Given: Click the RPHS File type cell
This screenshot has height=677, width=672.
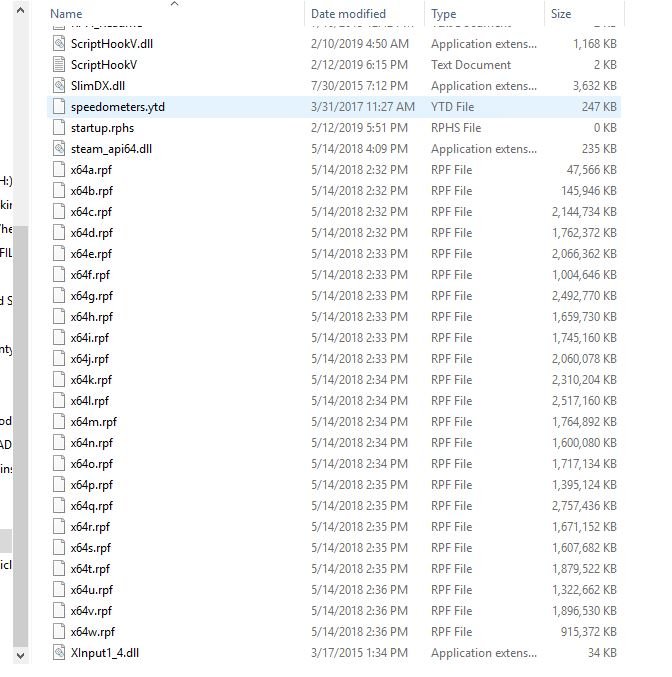Looking at the screenshot, I should pyautogui.click(x=456, y=128).
